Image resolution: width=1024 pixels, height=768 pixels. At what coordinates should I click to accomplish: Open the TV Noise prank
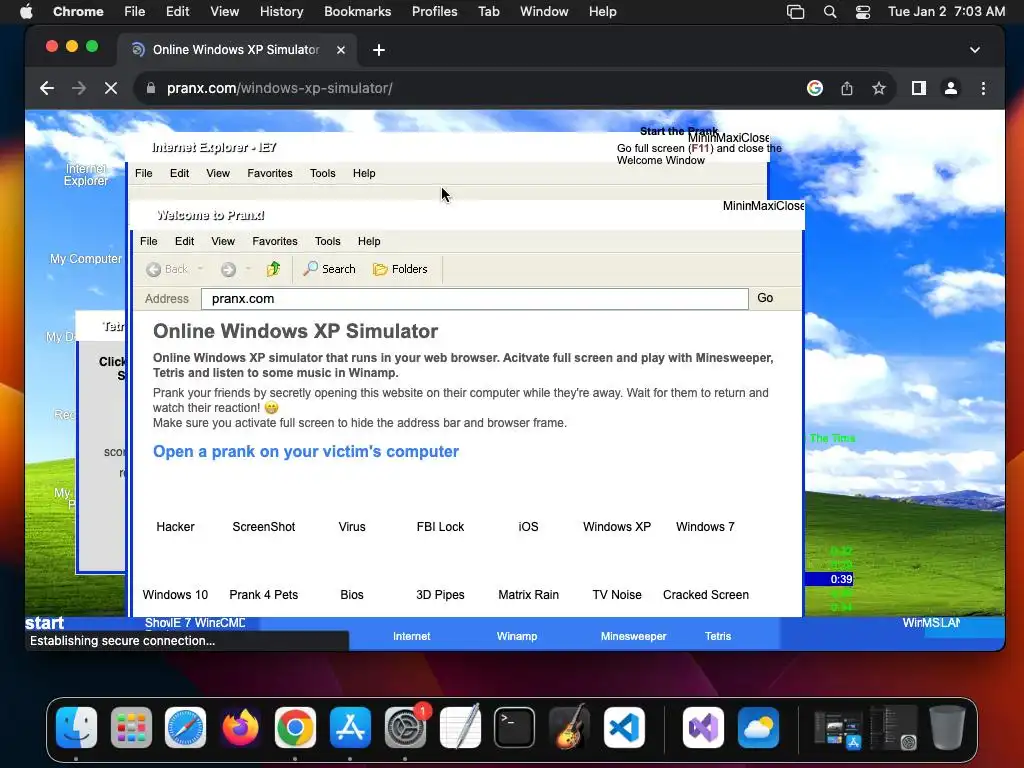tap(617, 595)
